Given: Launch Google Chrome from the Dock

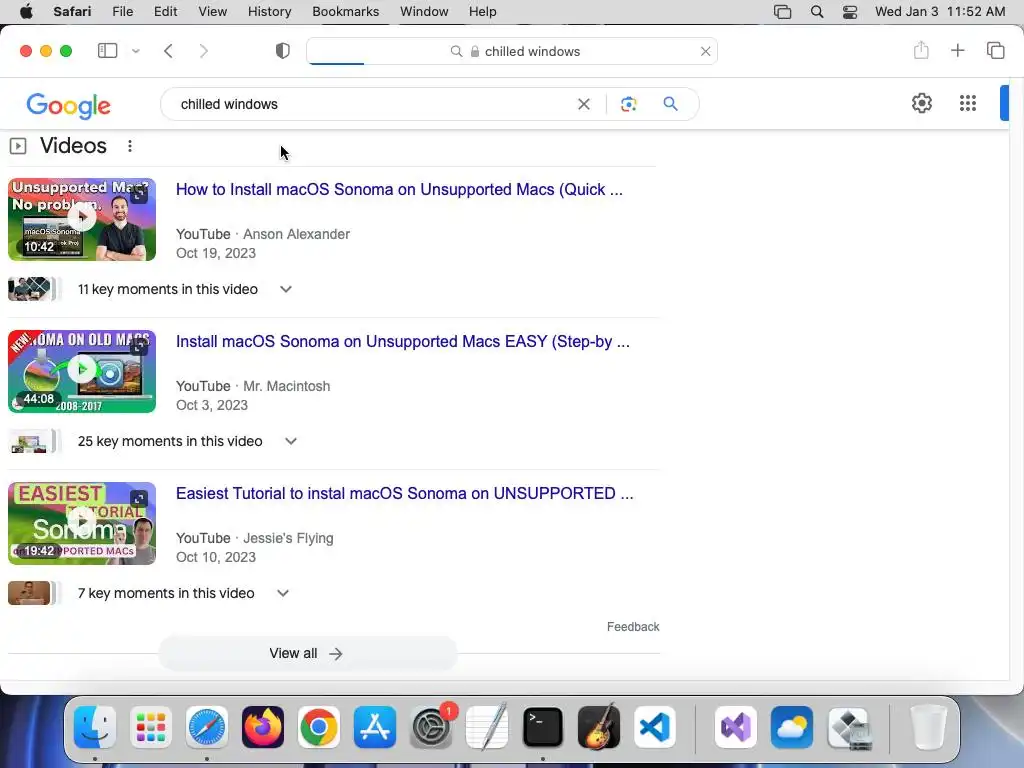Looking at the screenshot, I should pyautogui.click(x=319, y=727).
